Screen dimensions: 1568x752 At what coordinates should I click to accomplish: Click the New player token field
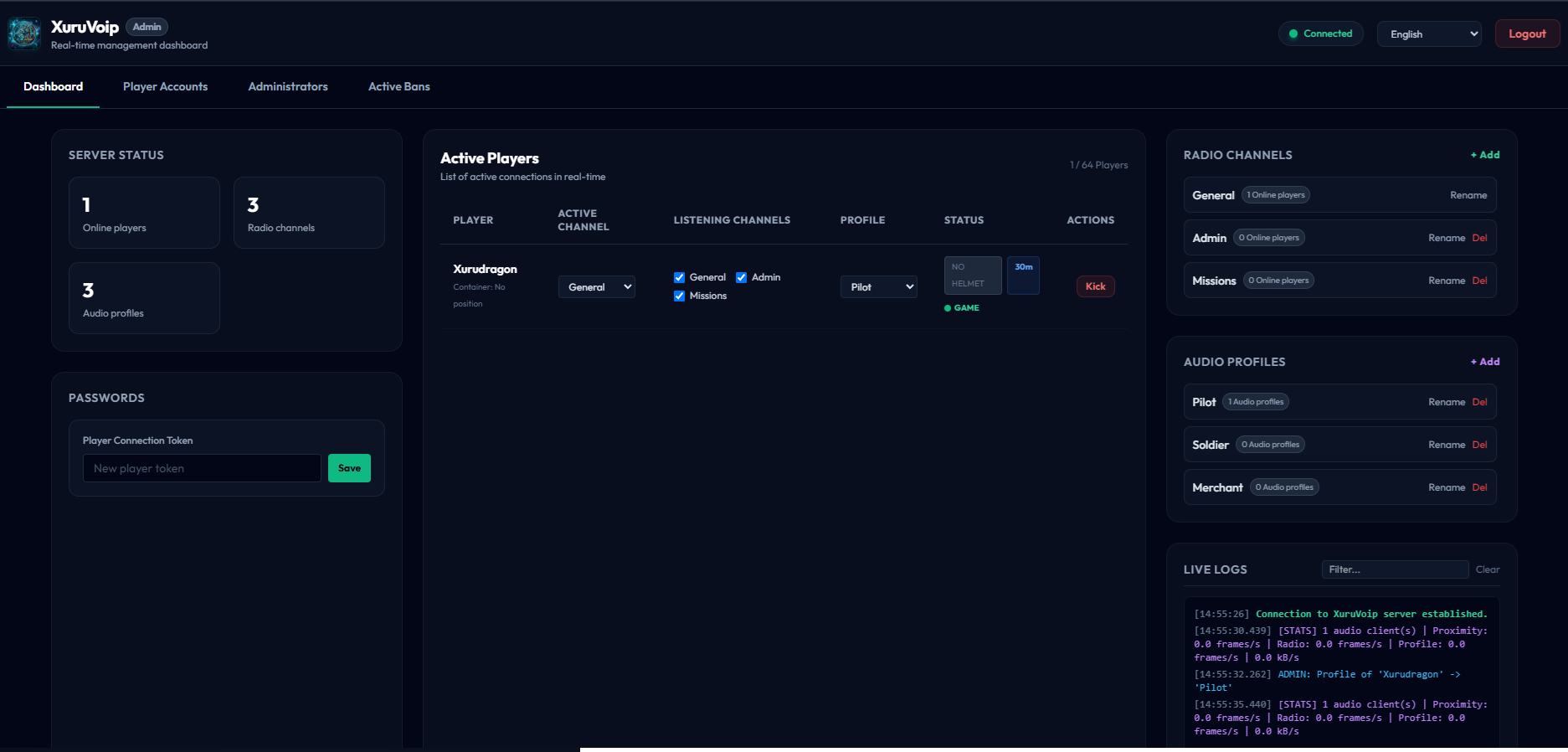pos(202,468)
